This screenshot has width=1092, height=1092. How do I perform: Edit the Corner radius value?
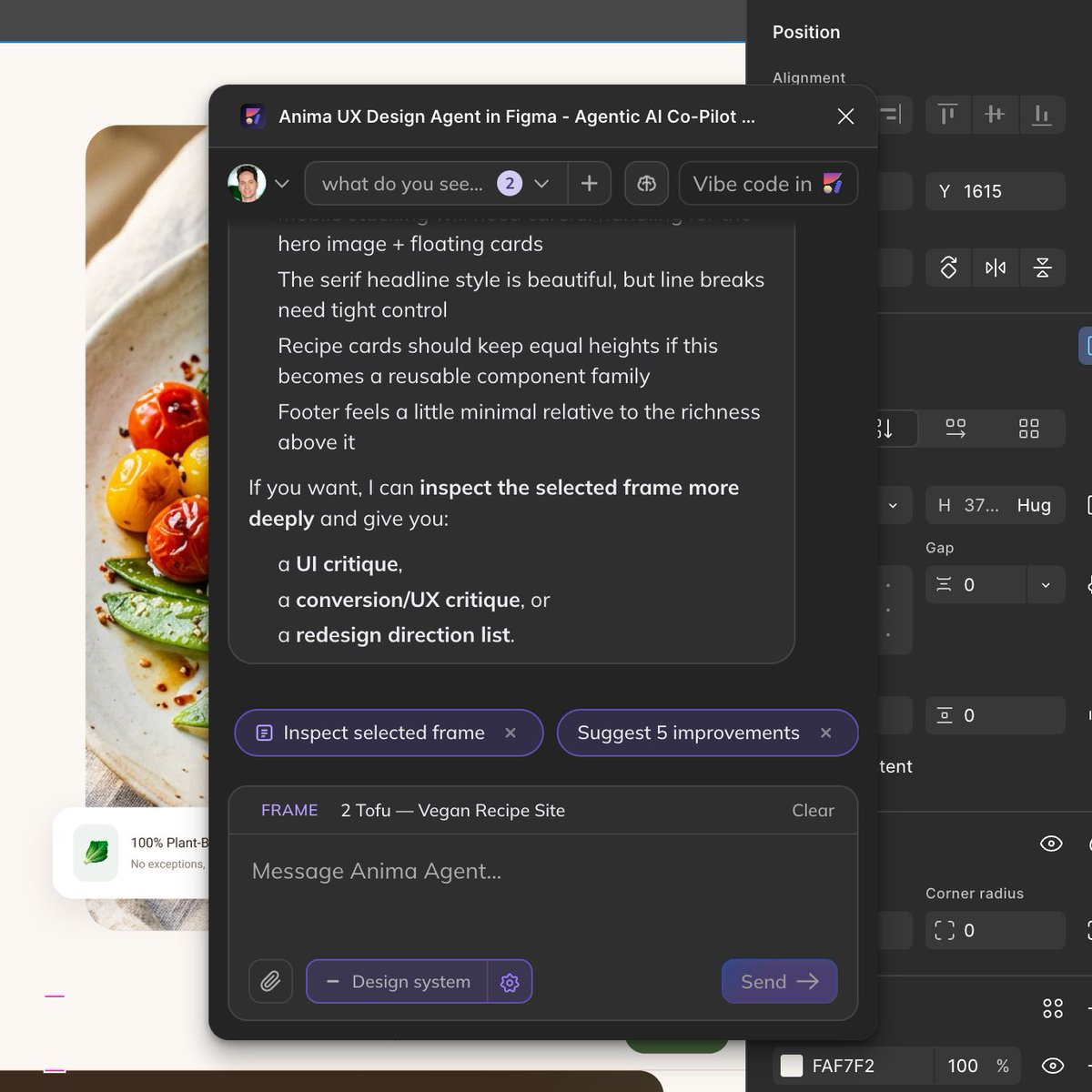(996, 930)
